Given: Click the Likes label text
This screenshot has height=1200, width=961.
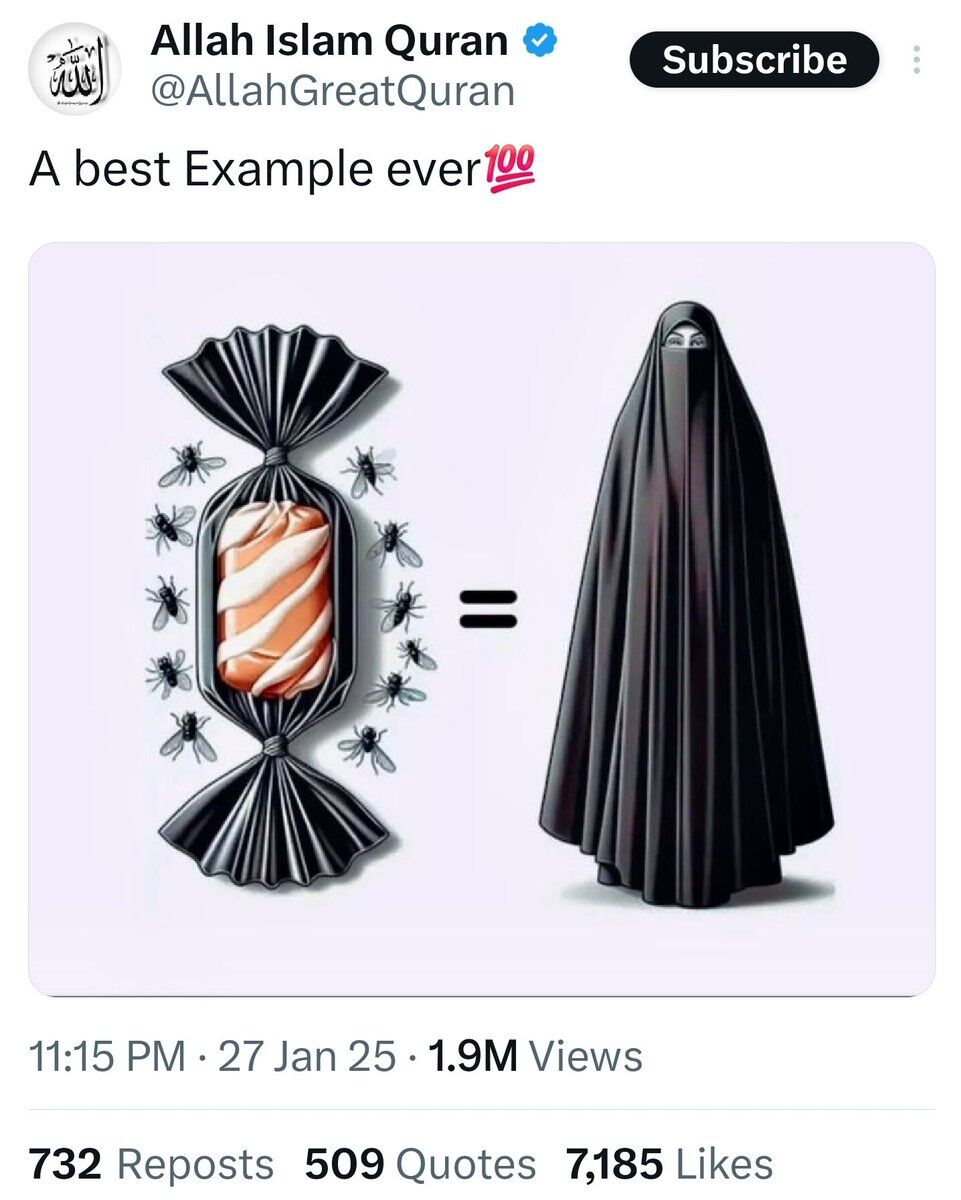Looking at the screenshot, I should 725,1165.
